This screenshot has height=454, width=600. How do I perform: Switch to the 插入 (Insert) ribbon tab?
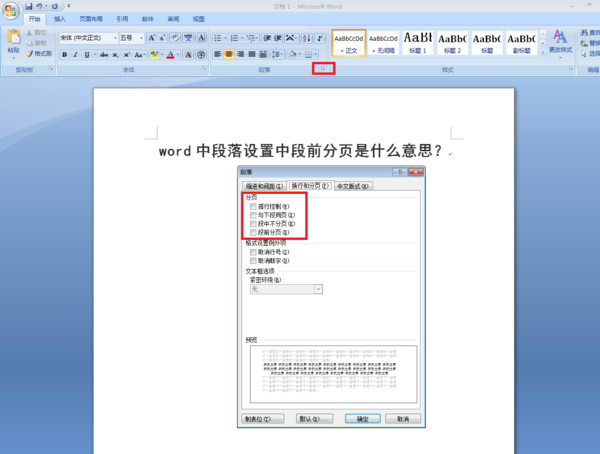(x=60, y=19)
